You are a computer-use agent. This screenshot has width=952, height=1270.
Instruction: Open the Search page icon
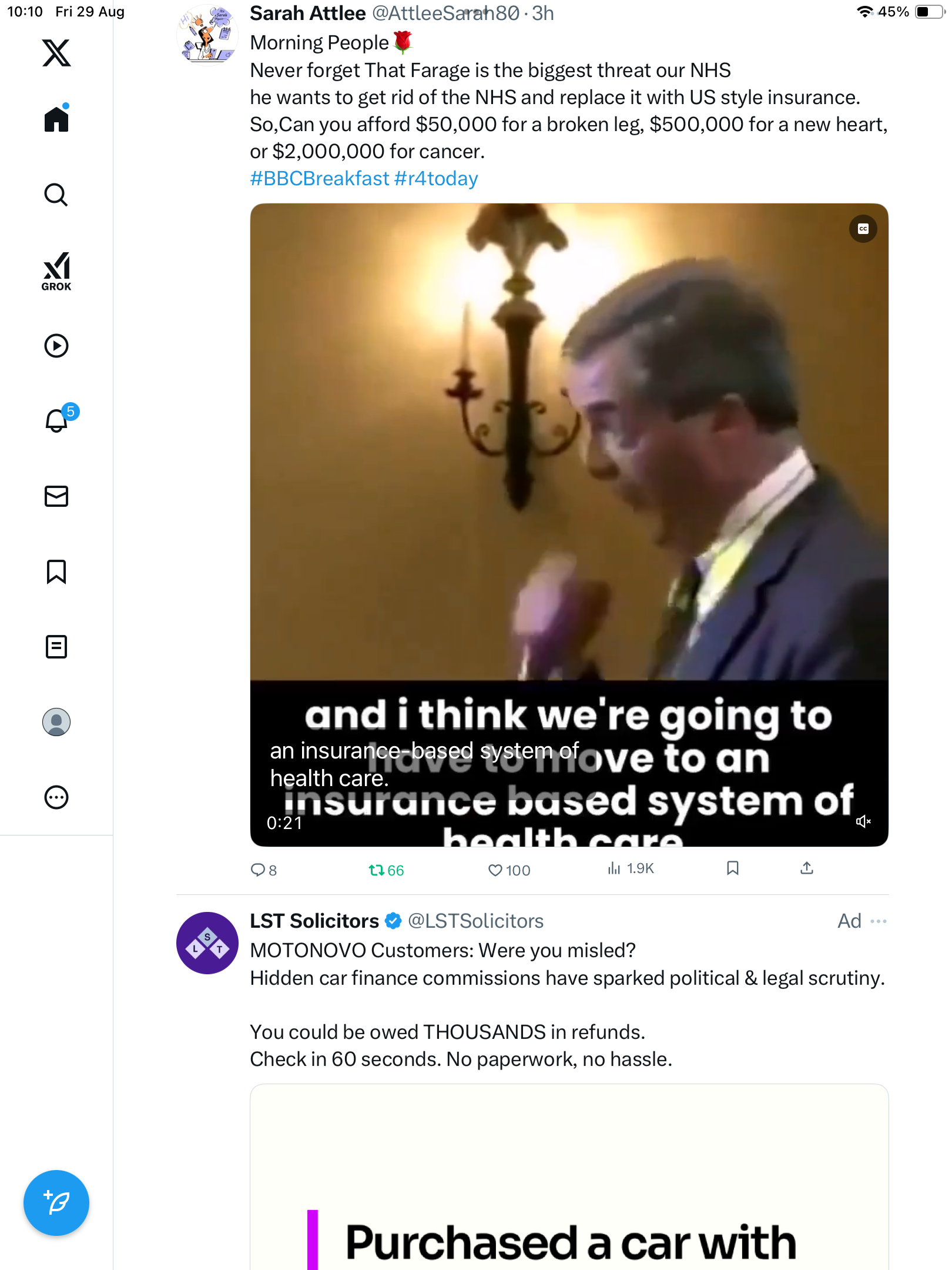click(x=56, y=195)
